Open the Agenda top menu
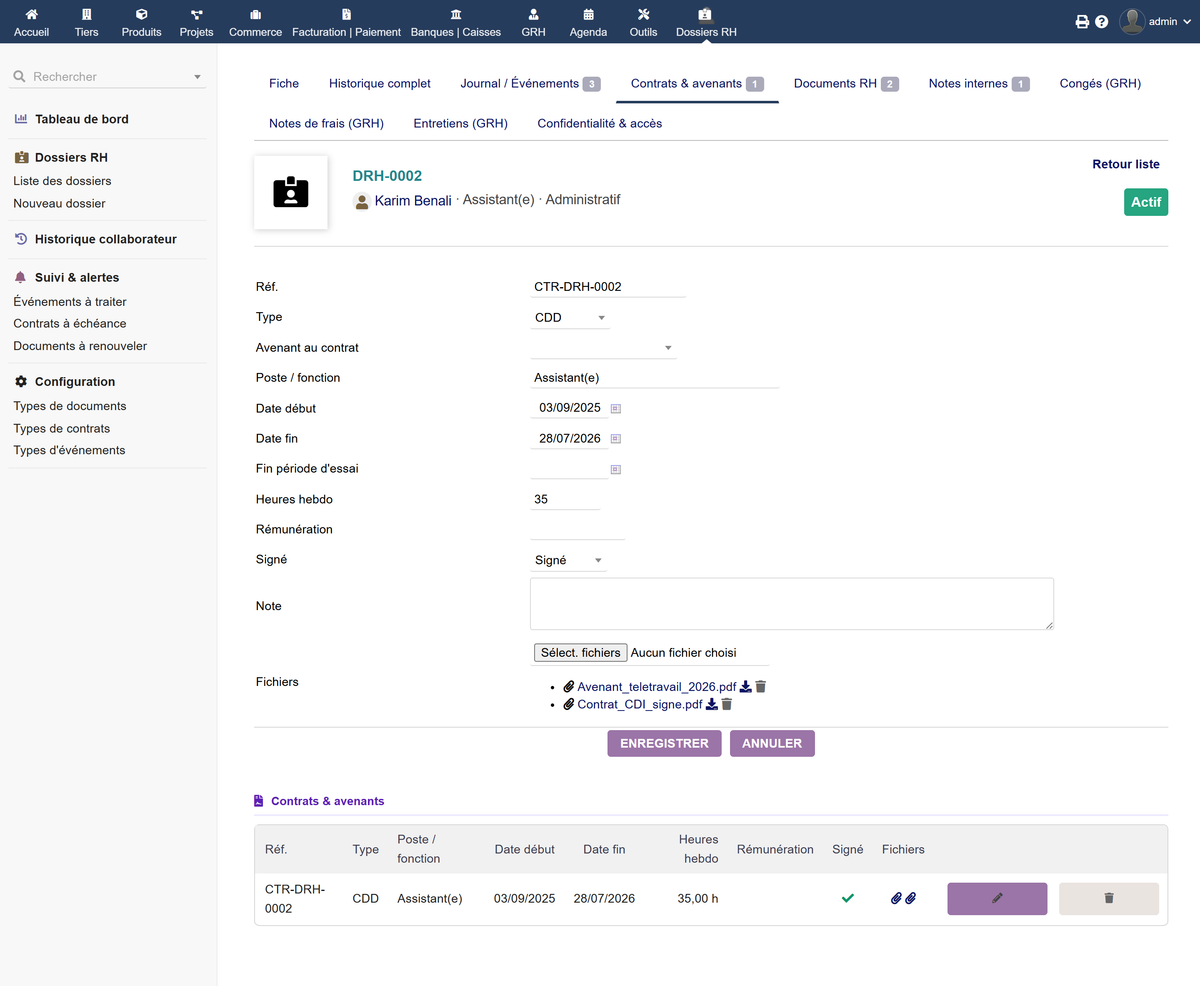Image resolution: width=1200 pixels, height=986 pixels. tap(588, 22)
